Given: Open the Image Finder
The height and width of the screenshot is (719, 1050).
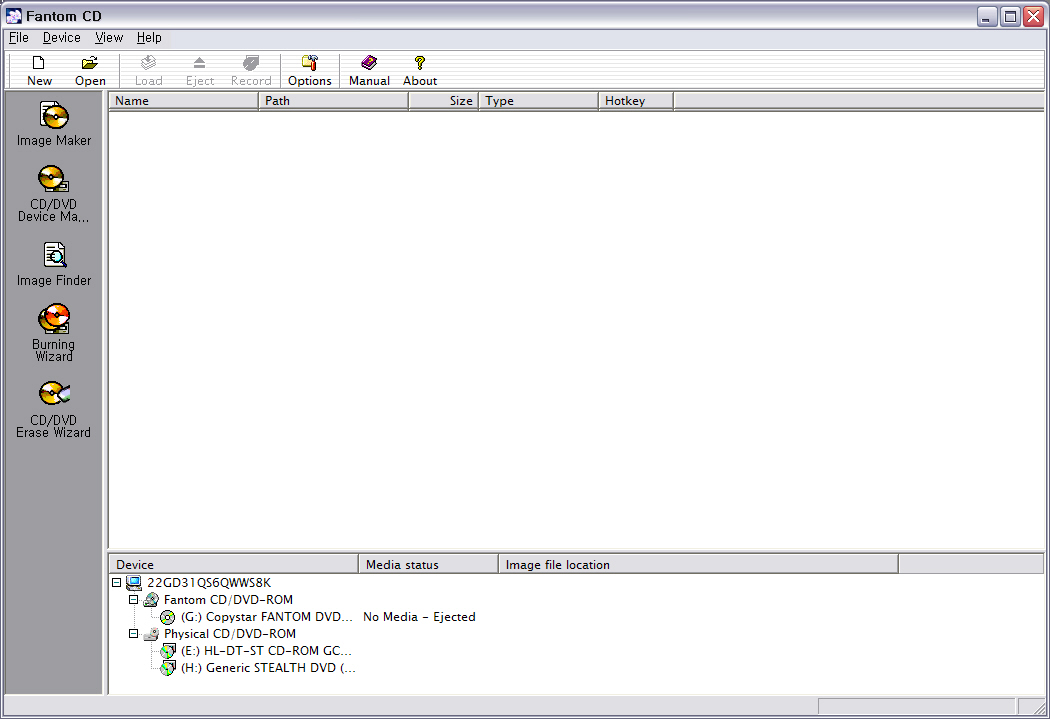Looking at the screenshot, I should [x=54, y=264].
